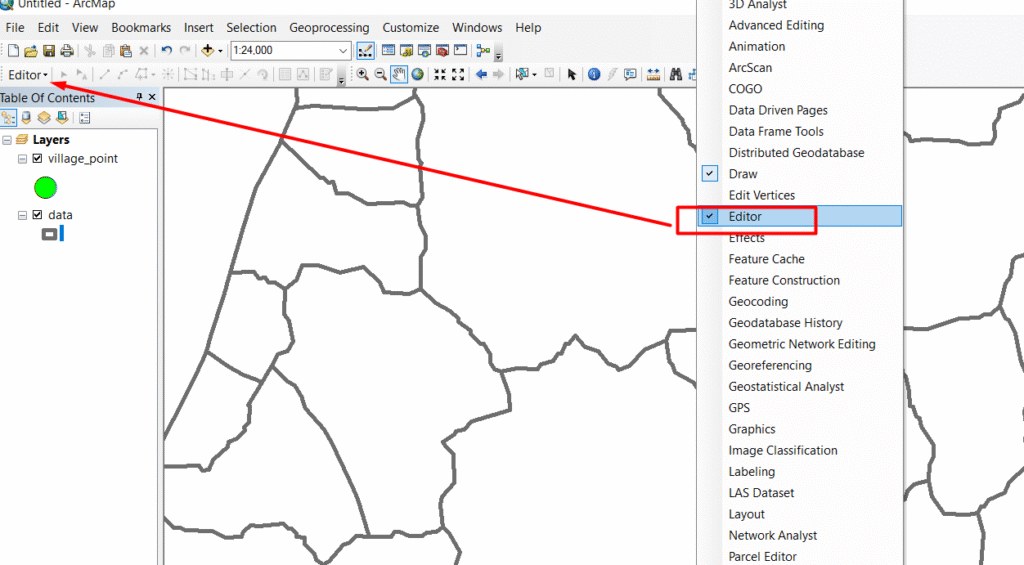This screenshot has height=565, width=1024.
Task: Click the Add Data button
Action: point(208,50)
